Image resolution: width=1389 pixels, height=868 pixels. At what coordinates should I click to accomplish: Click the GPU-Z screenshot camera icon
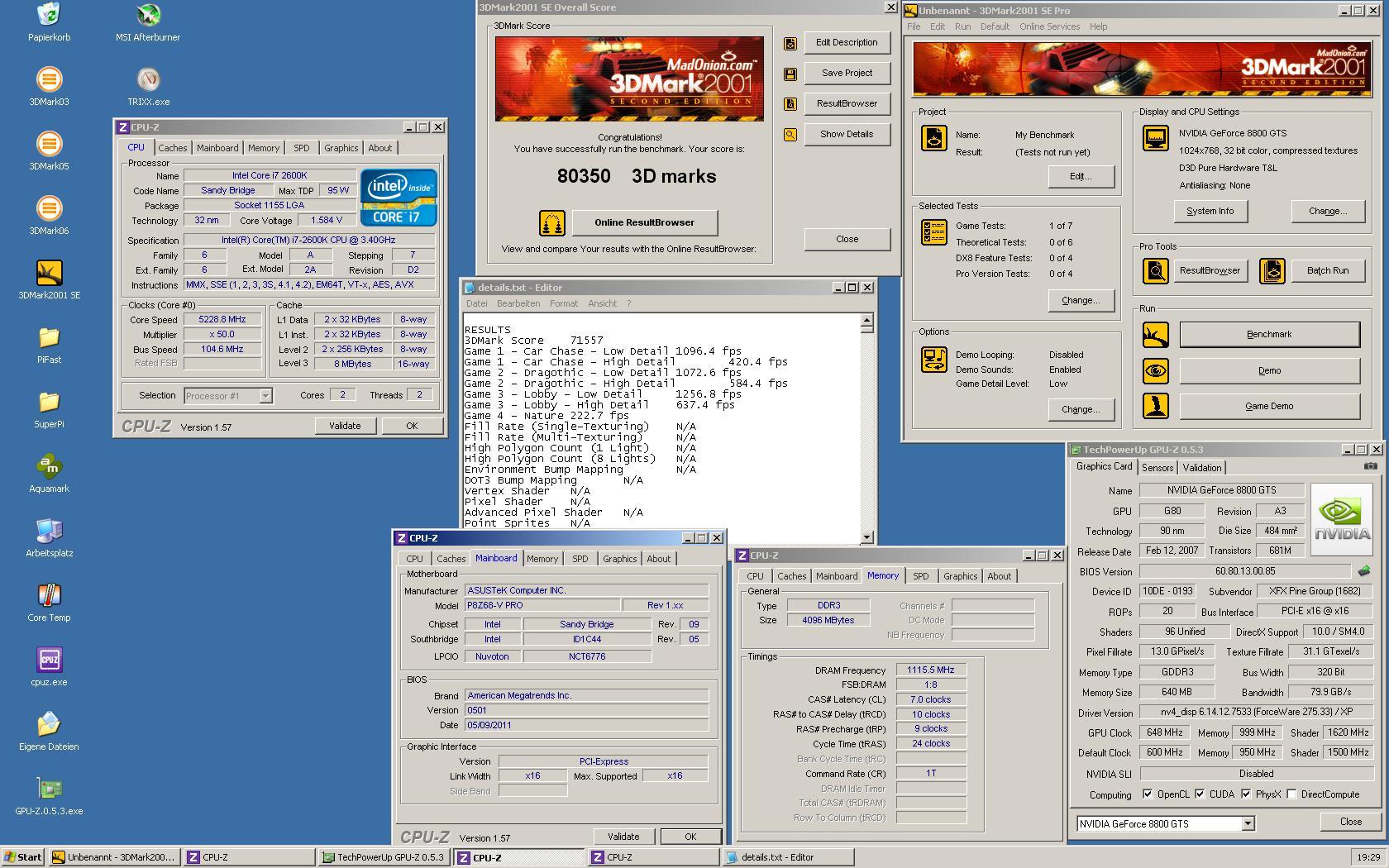[1370, 466]
